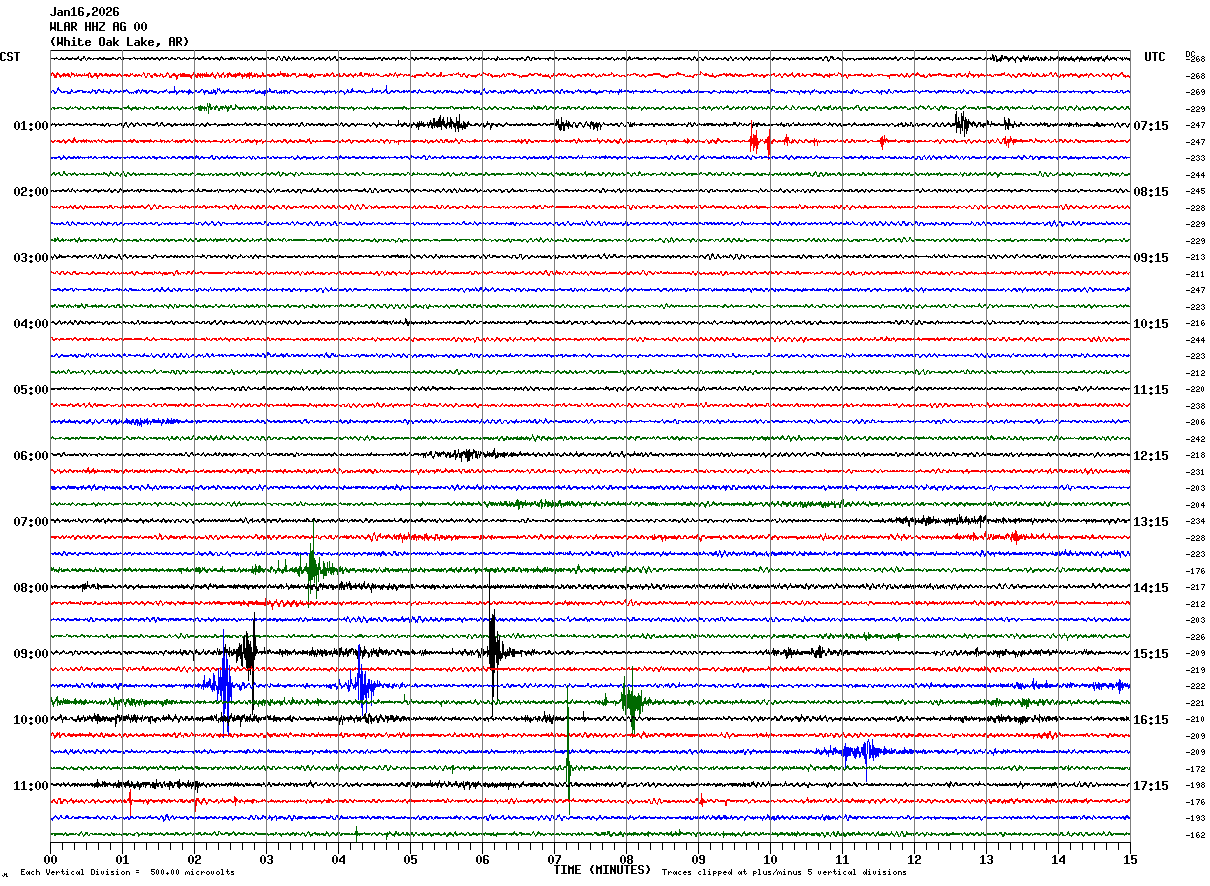The image size is (1210, 886).
Task: Select minute 05 tick on bottom axis
Action: click(410, 859)
